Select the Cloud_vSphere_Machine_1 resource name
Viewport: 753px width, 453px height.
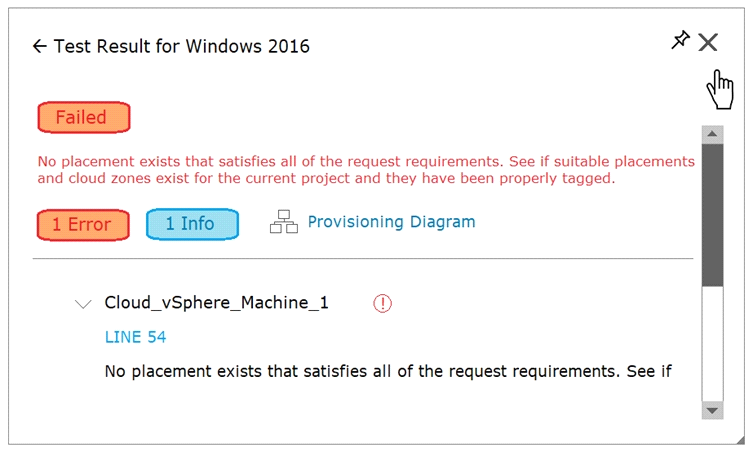(216, 303)
